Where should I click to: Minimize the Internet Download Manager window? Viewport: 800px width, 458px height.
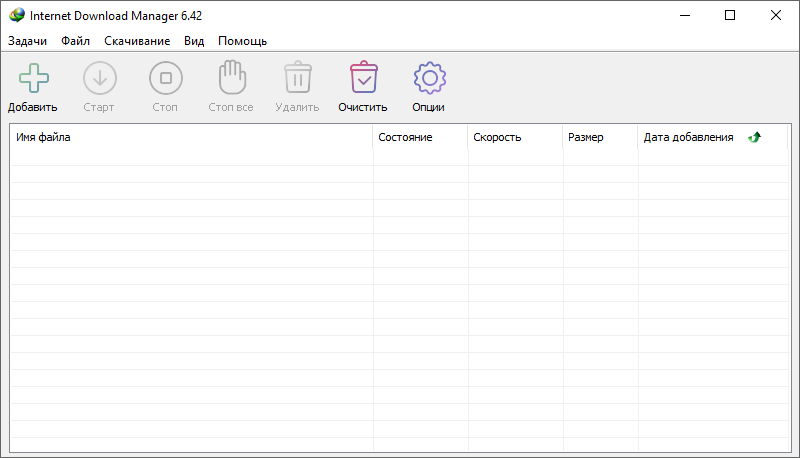685,15
